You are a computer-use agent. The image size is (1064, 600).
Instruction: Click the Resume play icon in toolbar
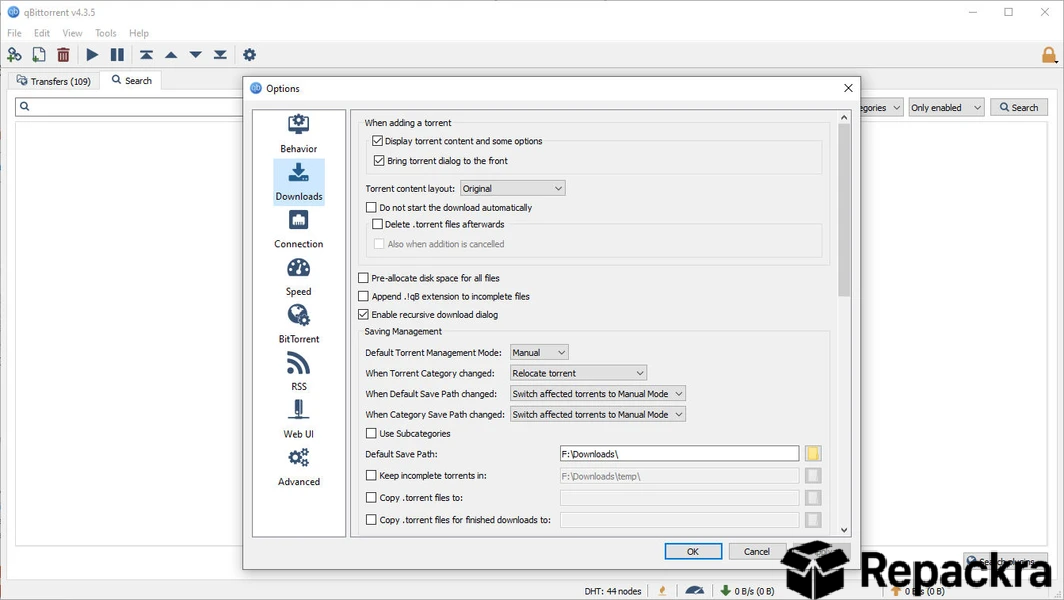pyautogui.click(x=92, y=55)
